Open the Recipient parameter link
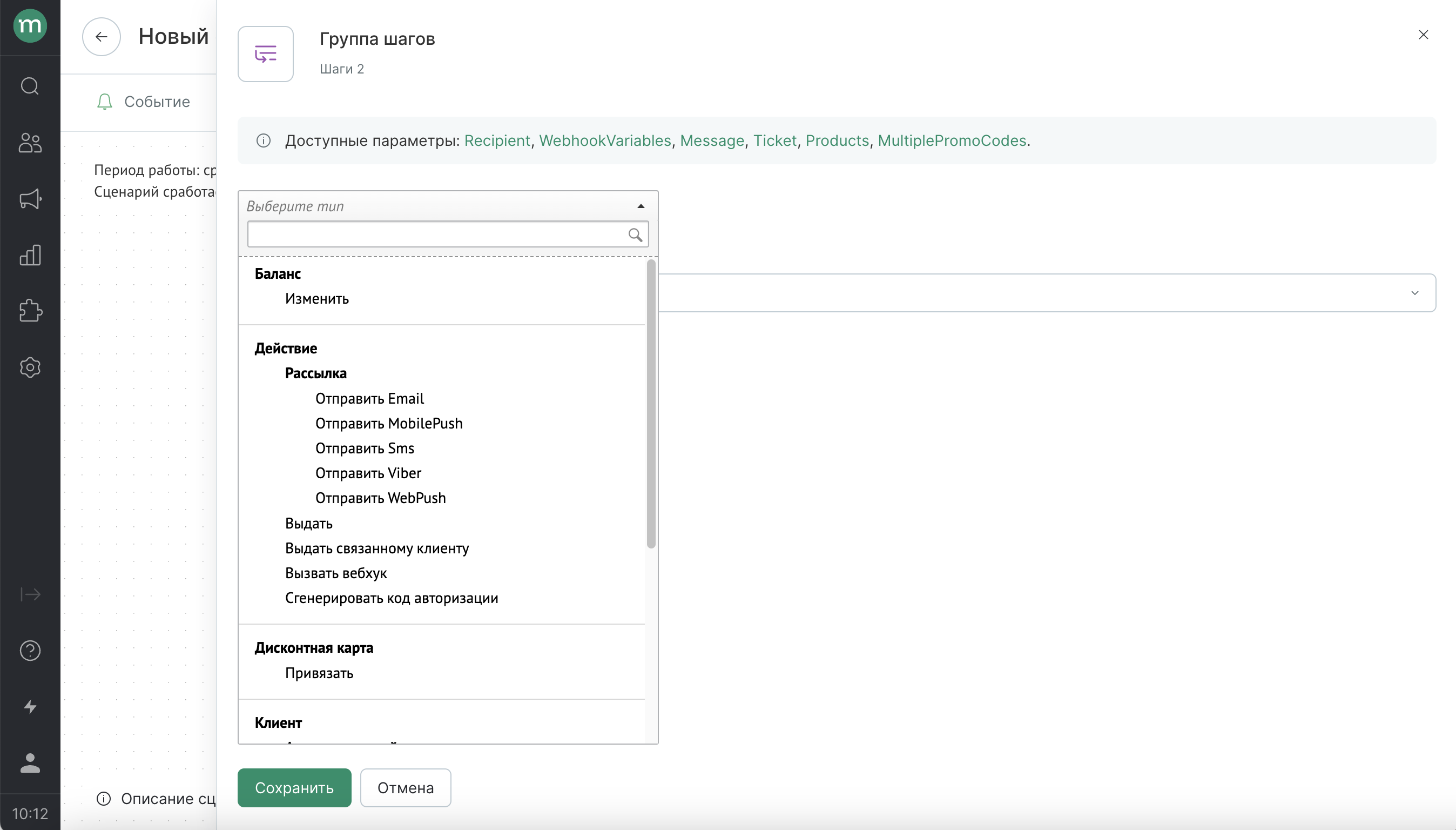This screenshot has height=830, width=1456. click(x=497, y=140)
